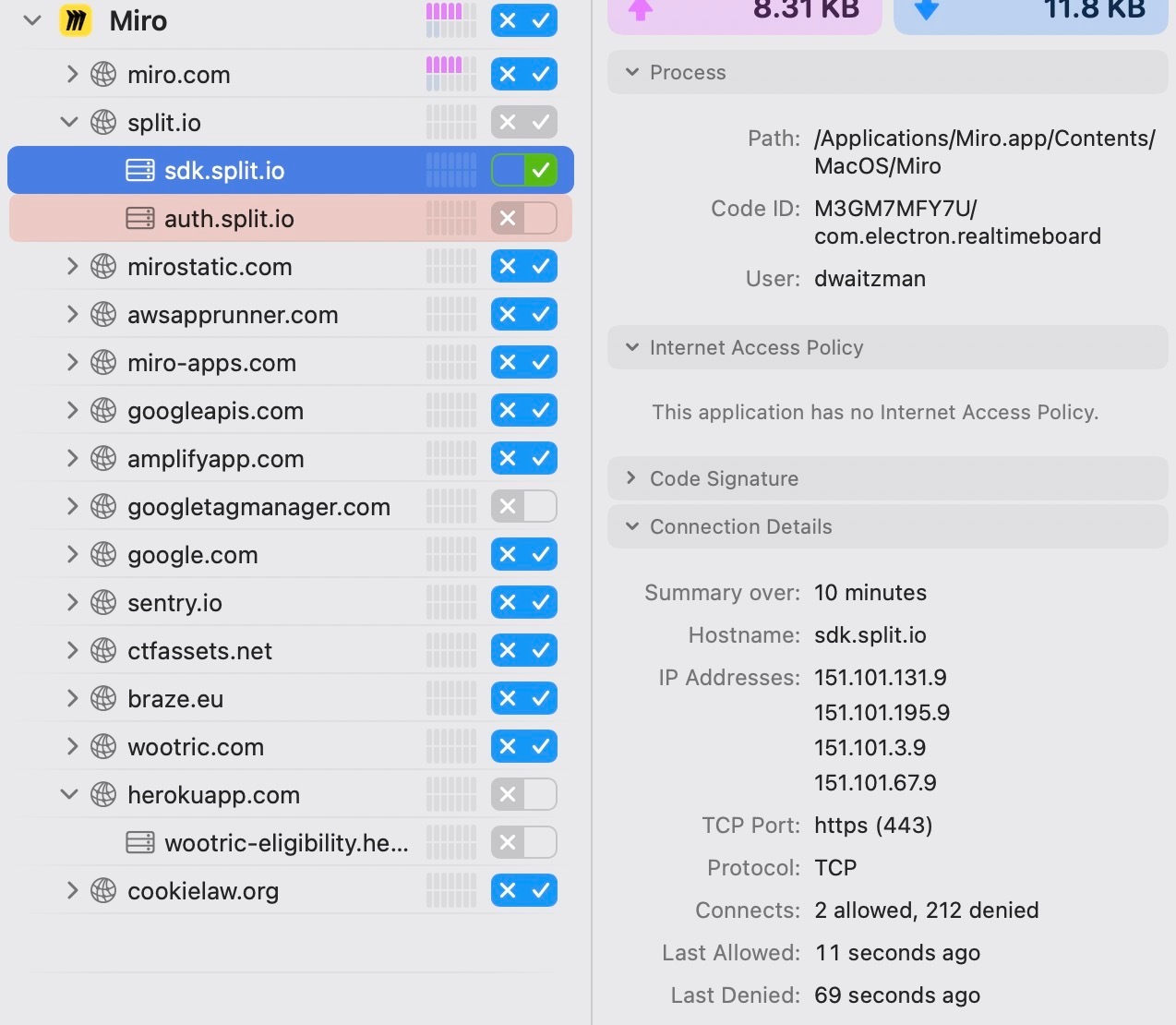Screen dimensions: 1176x1025
Task: Click IP address 151.101.131.9
Action: (881, 678)
